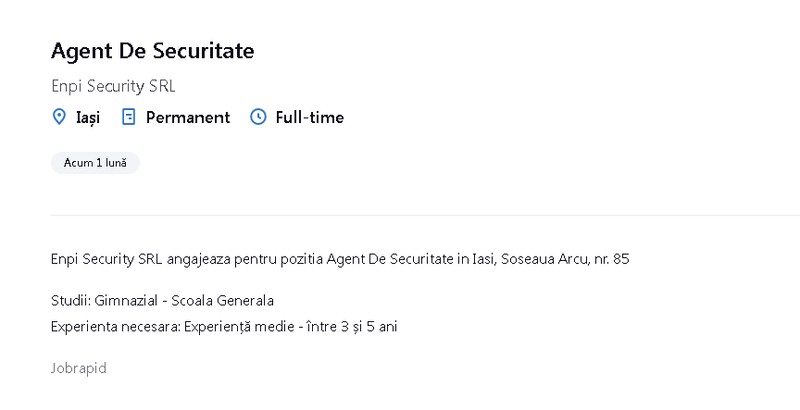The height and width of the screenshot is (410, 800).
Task: Click the contract type document icon
Action: point(128,117)
